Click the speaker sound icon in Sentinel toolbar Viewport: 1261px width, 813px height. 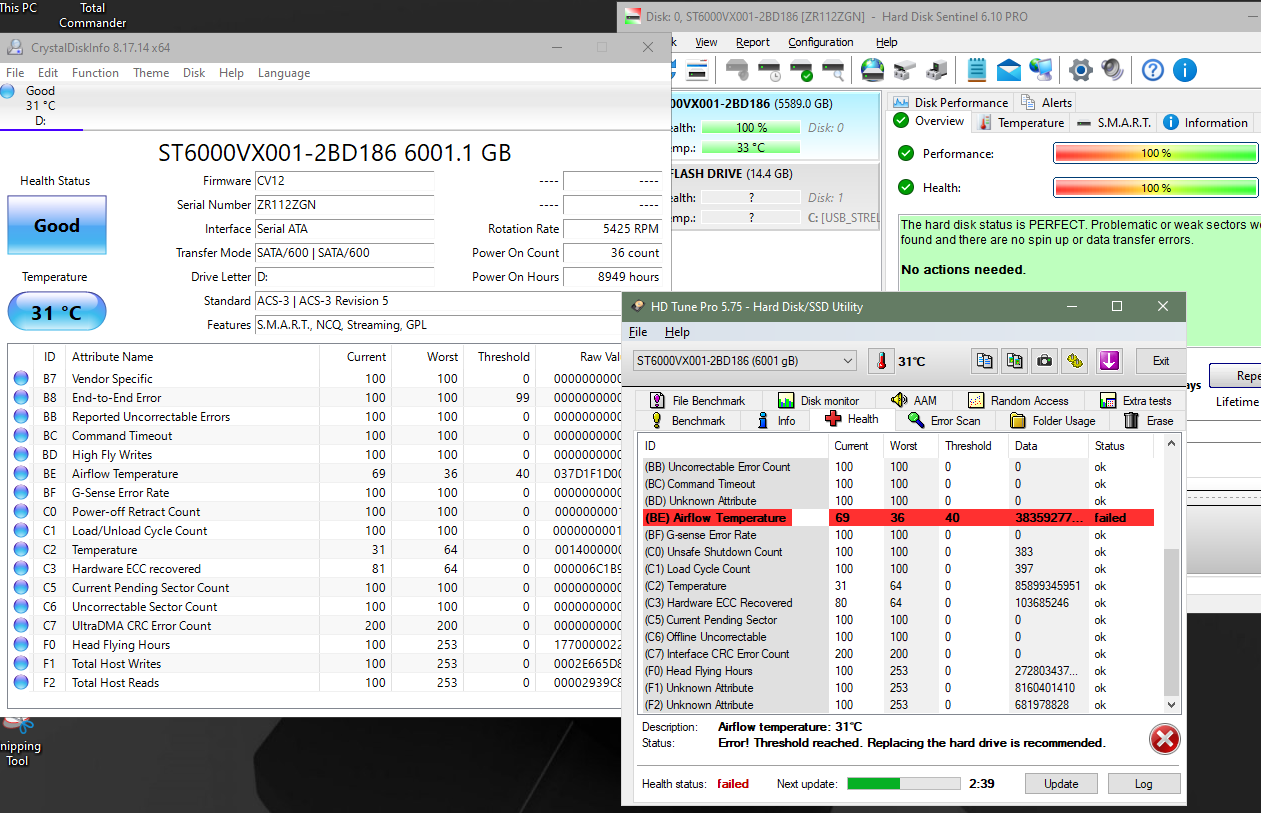(1112, 69)
